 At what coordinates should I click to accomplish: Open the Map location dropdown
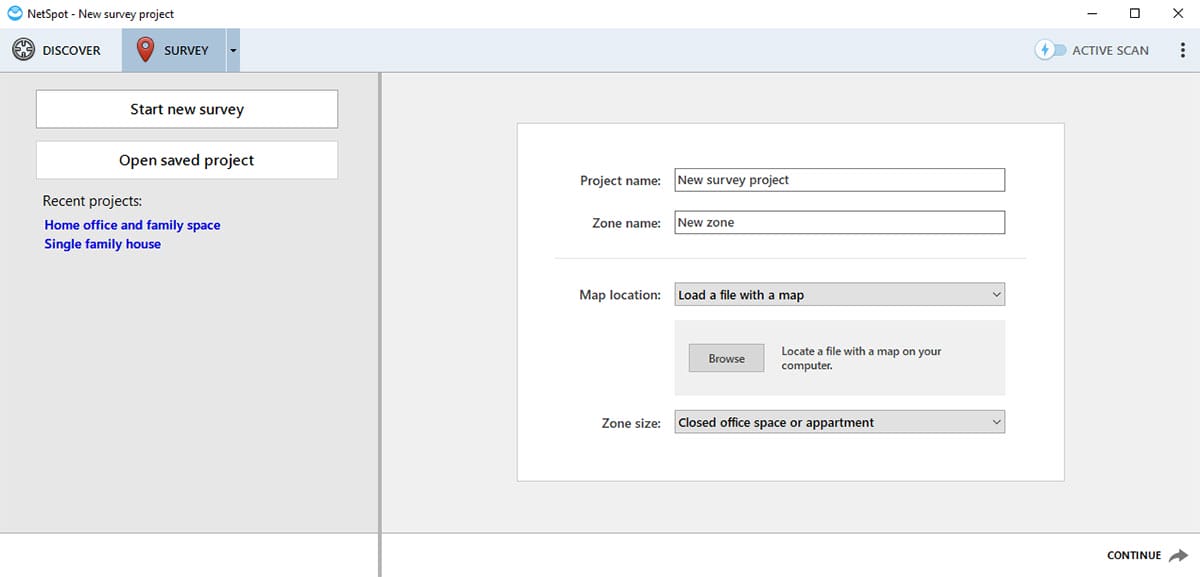839,295
